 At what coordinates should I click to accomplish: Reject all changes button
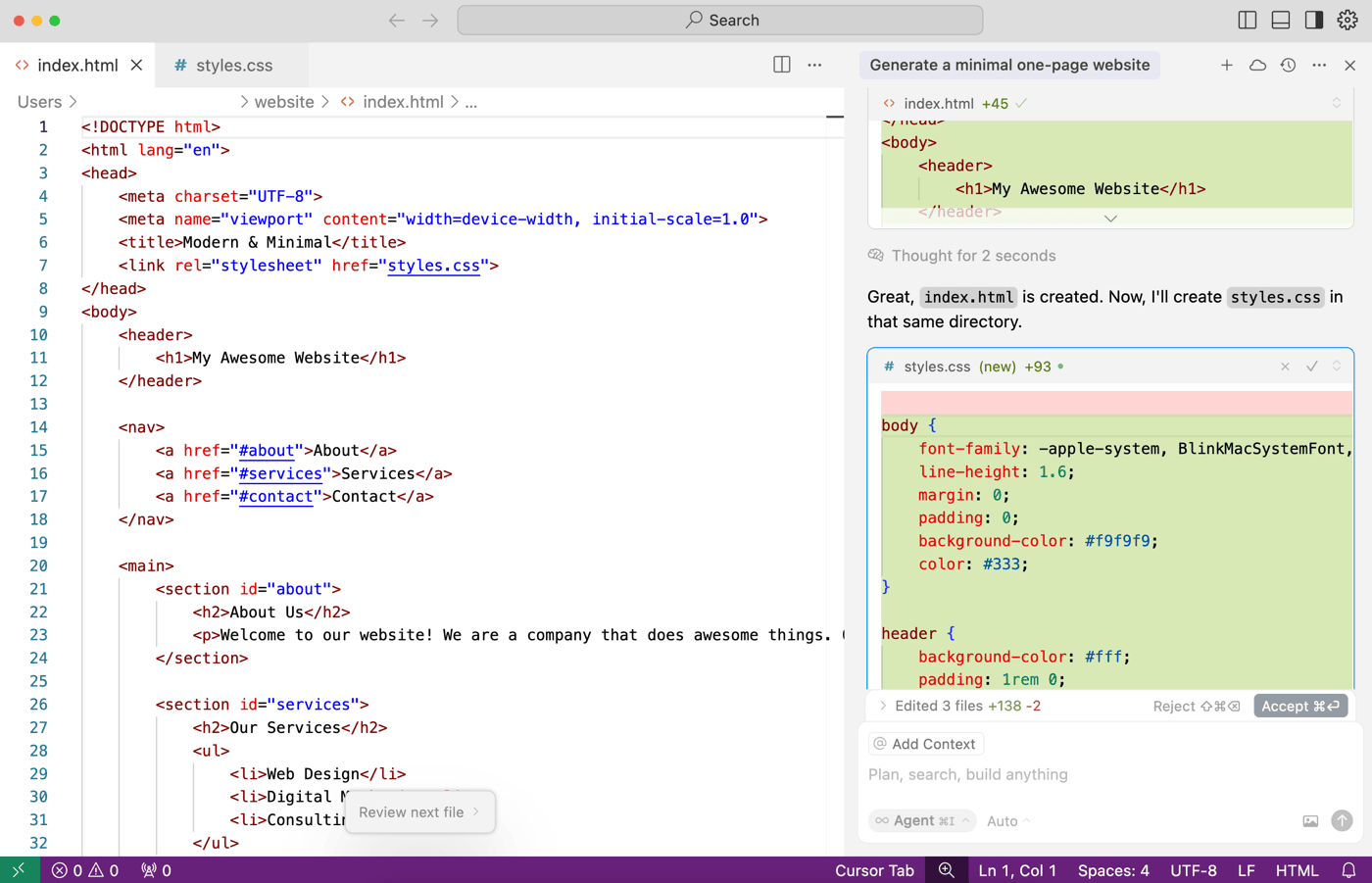click(x=1197, y=706)
